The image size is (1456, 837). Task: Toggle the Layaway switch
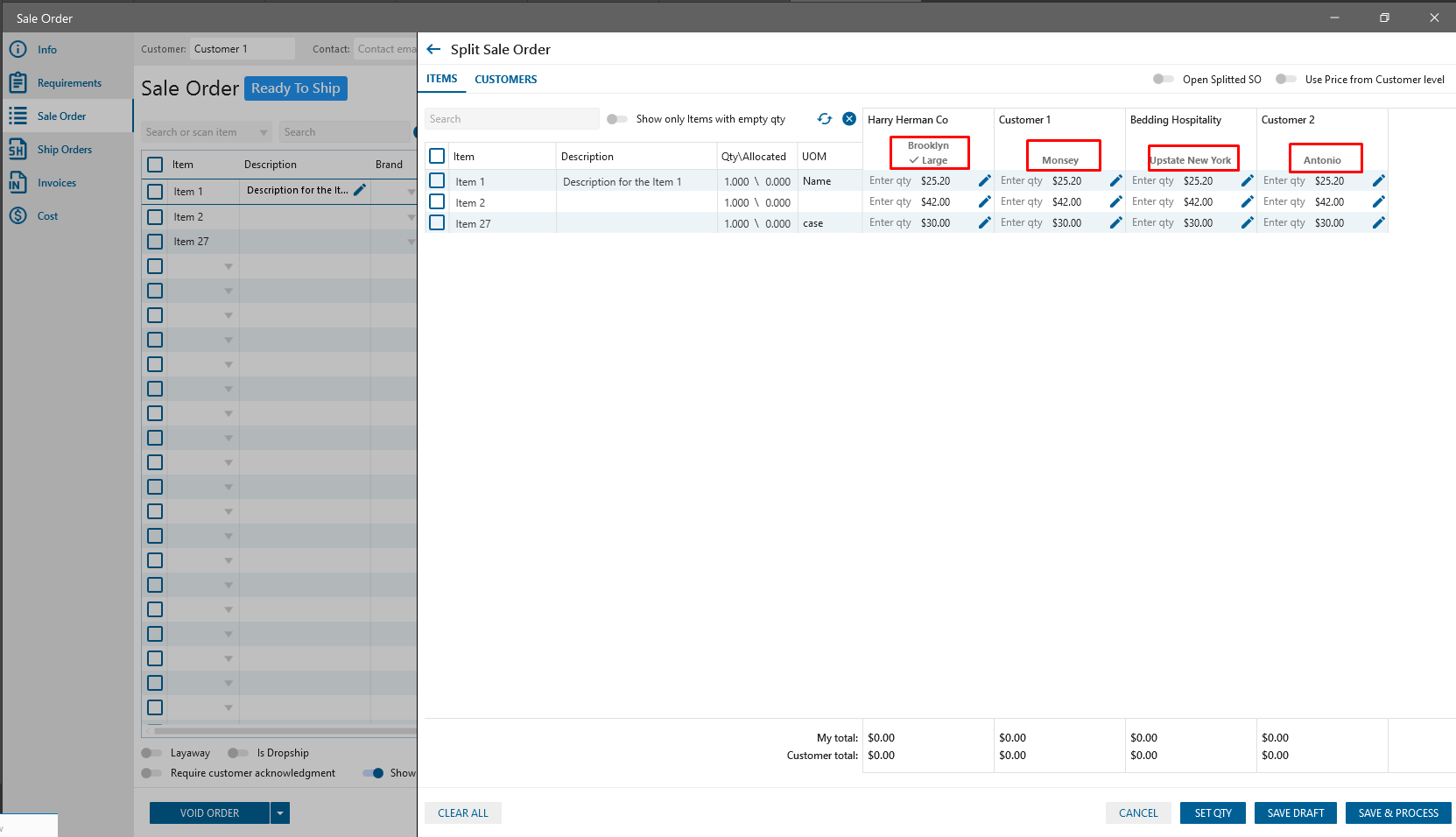(151, 753)
